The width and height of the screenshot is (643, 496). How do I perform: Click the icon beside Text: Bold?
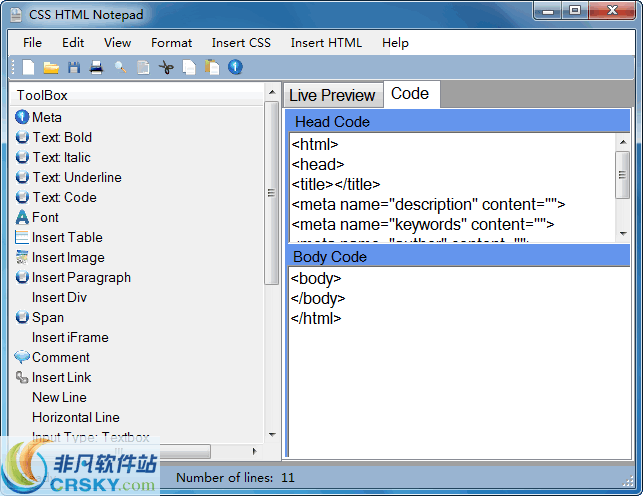[22, 137]
